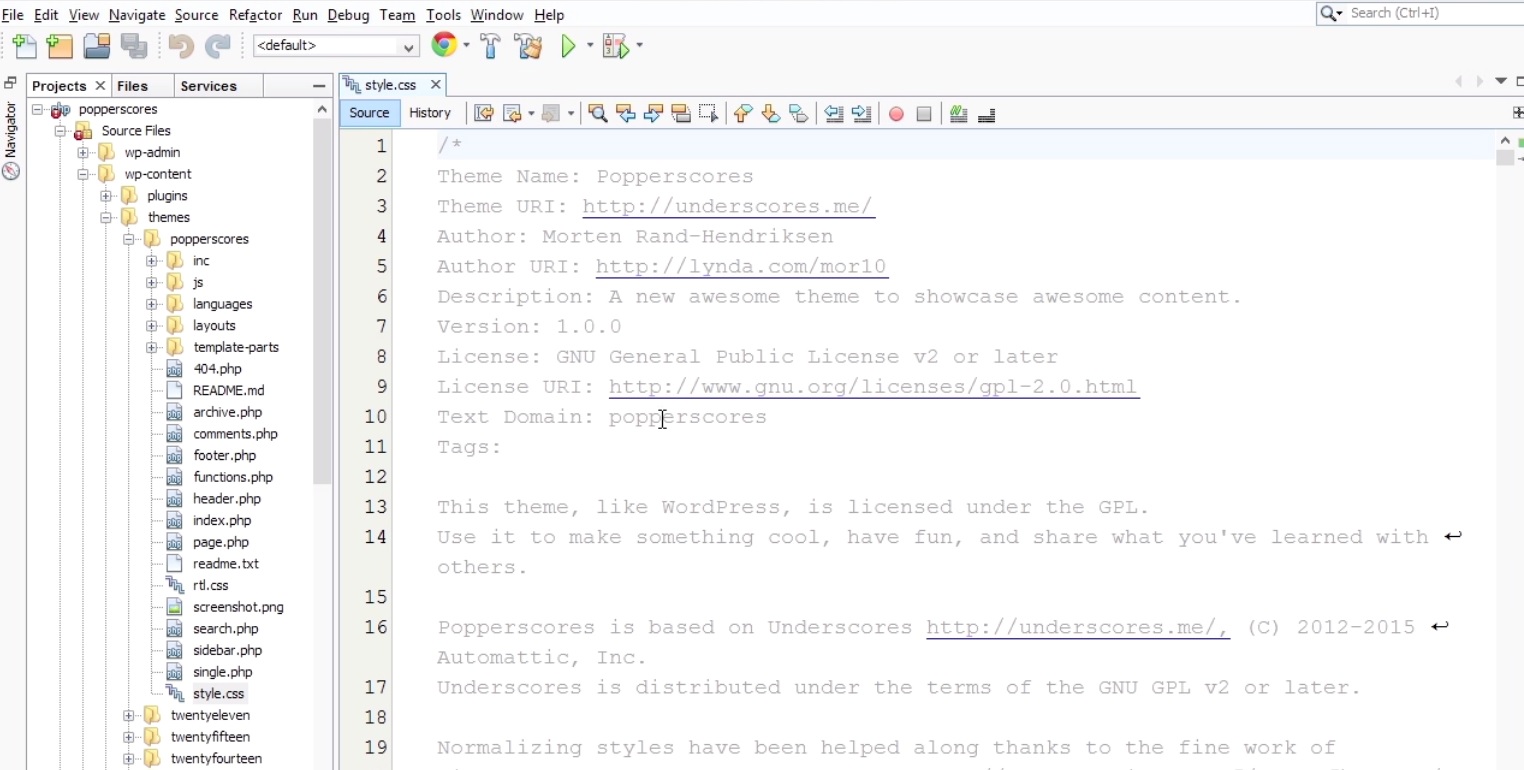Screen dimensions: 1524x770
Task: Open the Refactor menu
Action: click(255, 15)
